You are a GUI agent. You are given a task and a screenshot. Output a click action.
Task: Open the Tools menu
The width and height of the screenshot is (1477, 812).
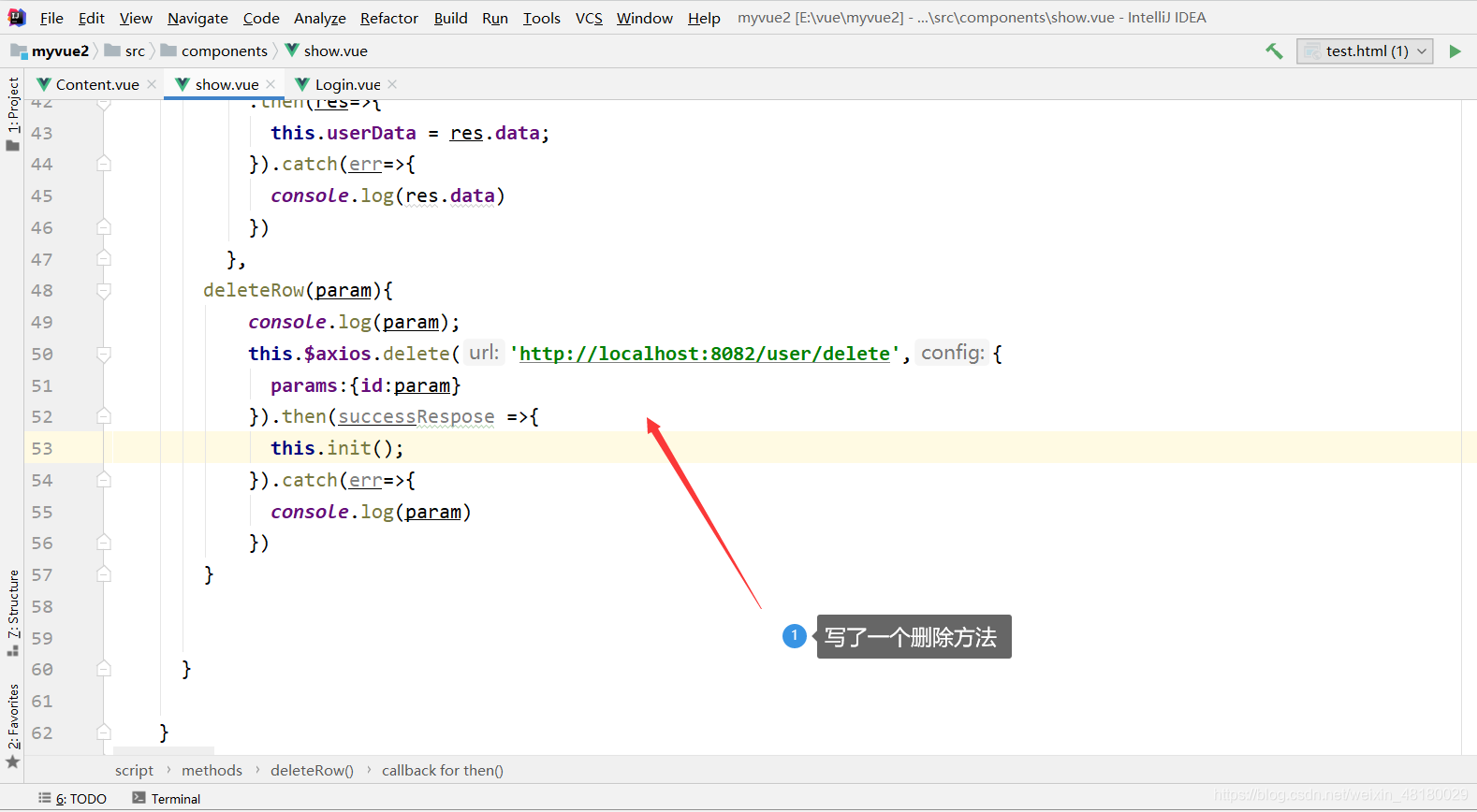541,18
